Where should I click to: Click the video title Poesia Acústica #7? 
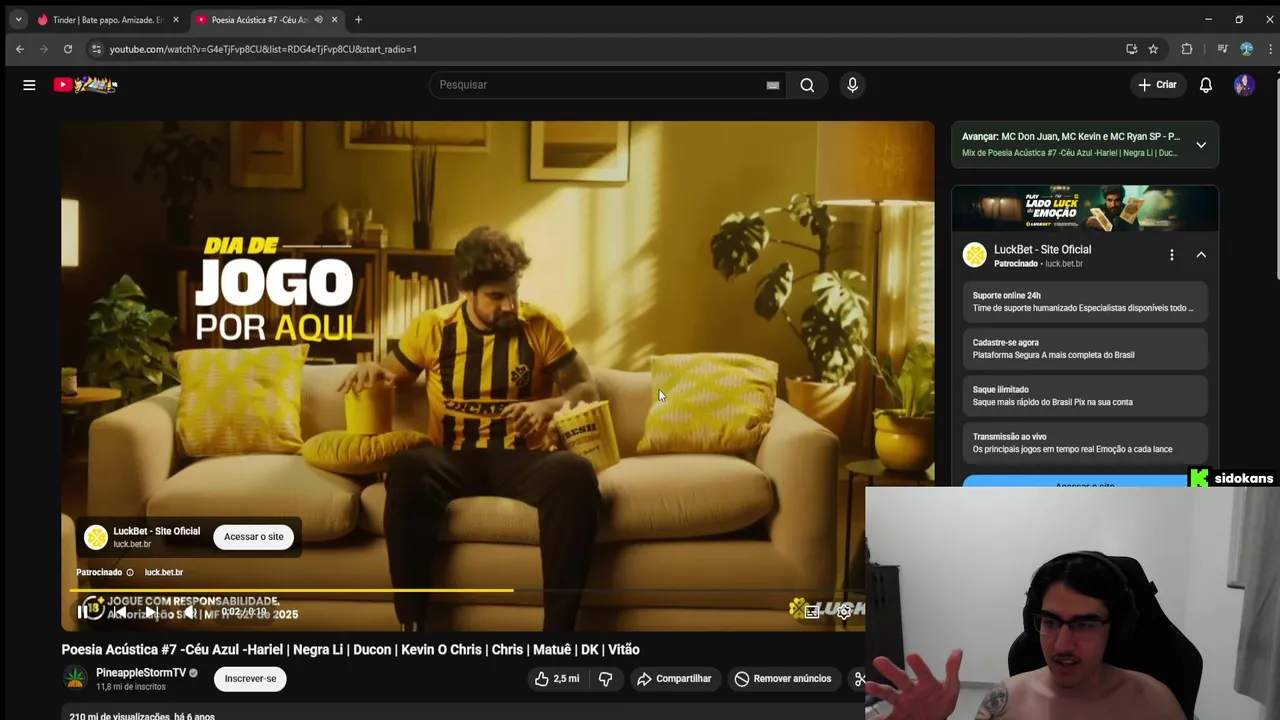[350, 650]
